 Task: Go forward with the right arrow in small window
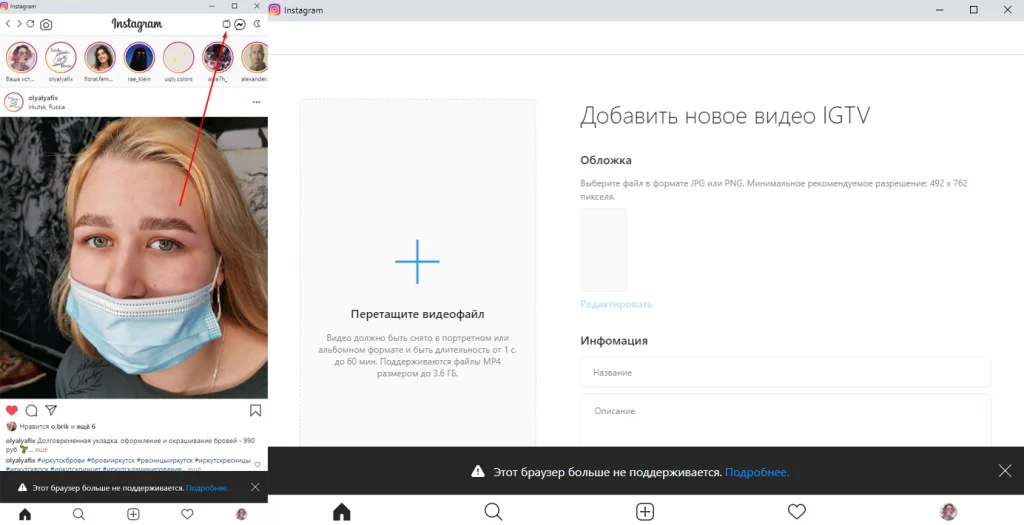(19, 24)
